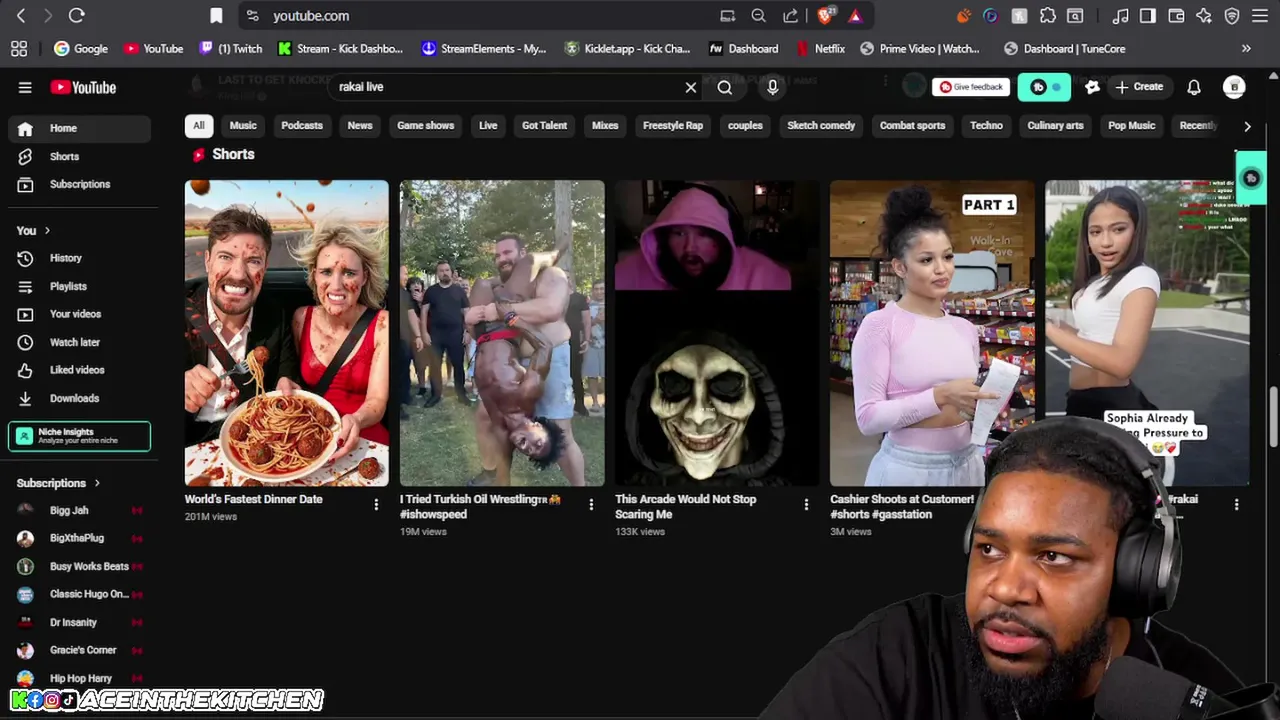Click the browser back arrow

tap(21, 16)
